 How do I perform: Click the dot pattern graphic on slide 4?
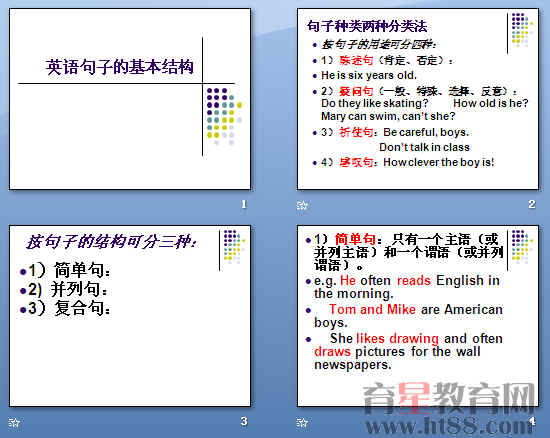pos(522,247)
